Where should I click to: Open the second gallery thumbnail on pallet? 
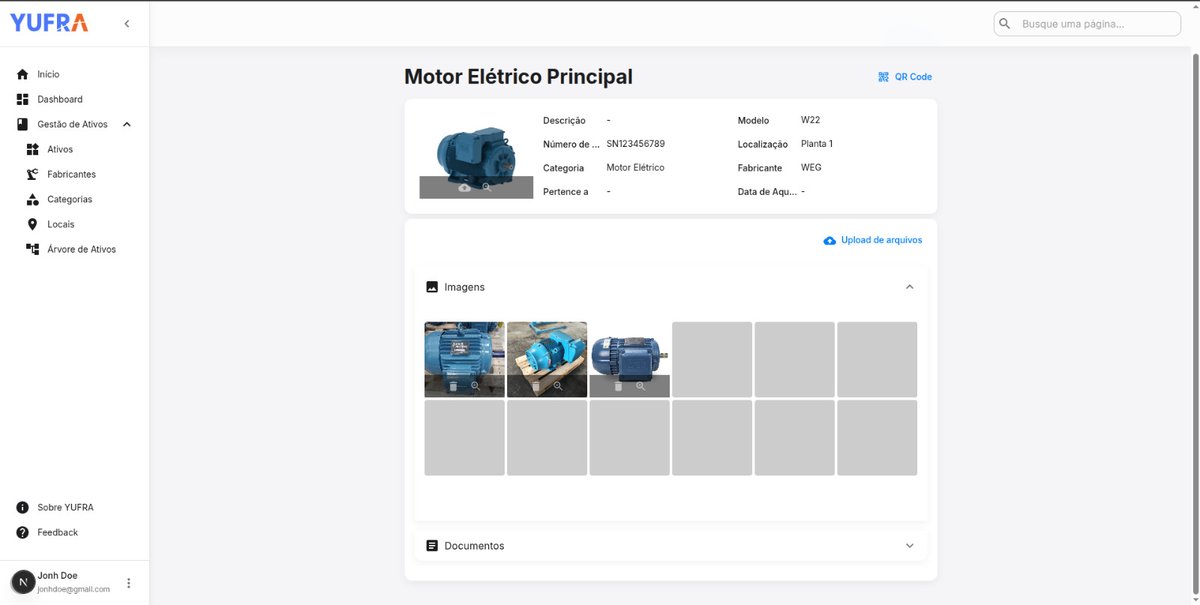tap(547, 359)
